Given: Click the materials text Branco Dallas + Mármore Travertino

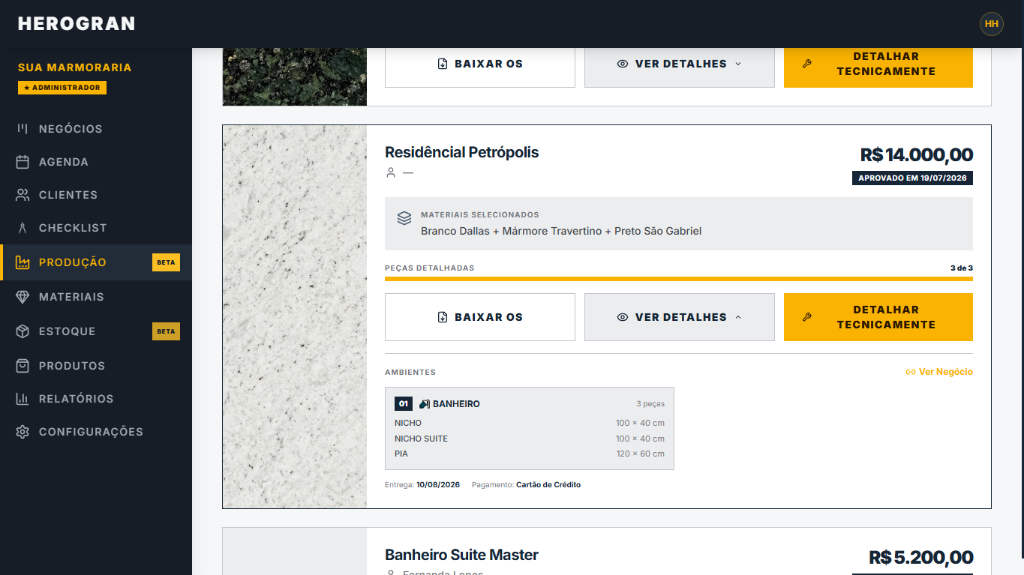Looking at the screenshot, I should click(x=561, y=231).
